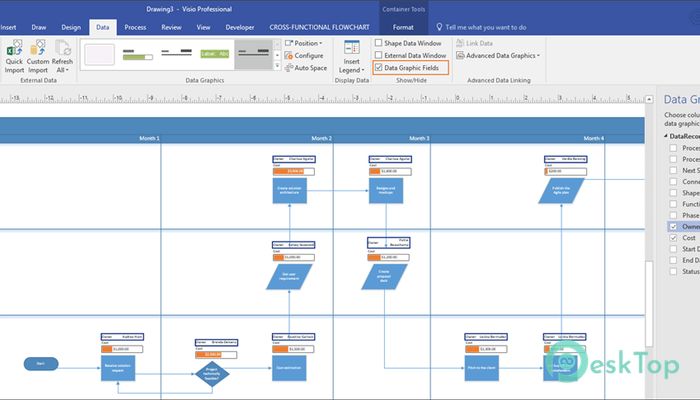Select the green Label Abc graphic style
Screen dimensions: 700x400
(x=215, y=54)
